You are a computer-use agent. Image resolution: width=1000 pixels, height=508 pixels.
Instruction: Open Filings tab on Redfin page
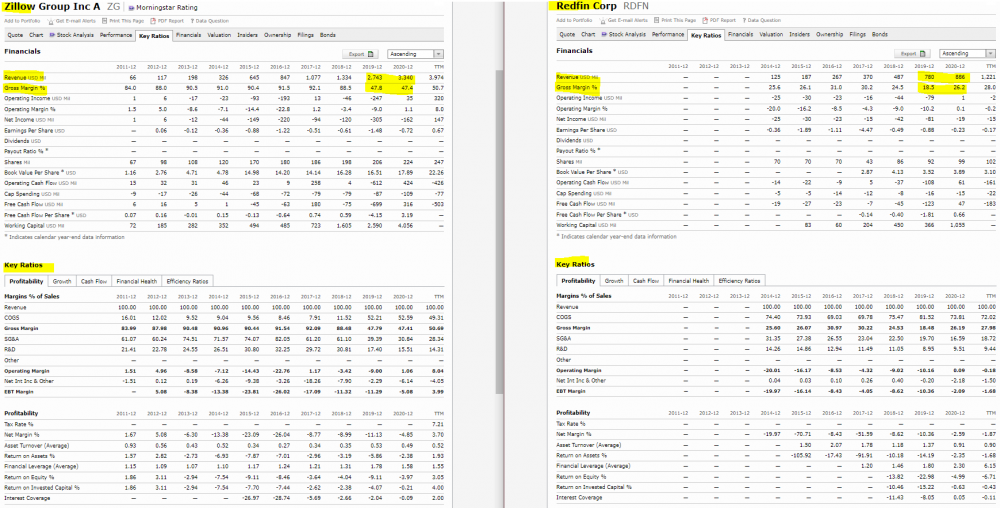[x=858, y=34]
